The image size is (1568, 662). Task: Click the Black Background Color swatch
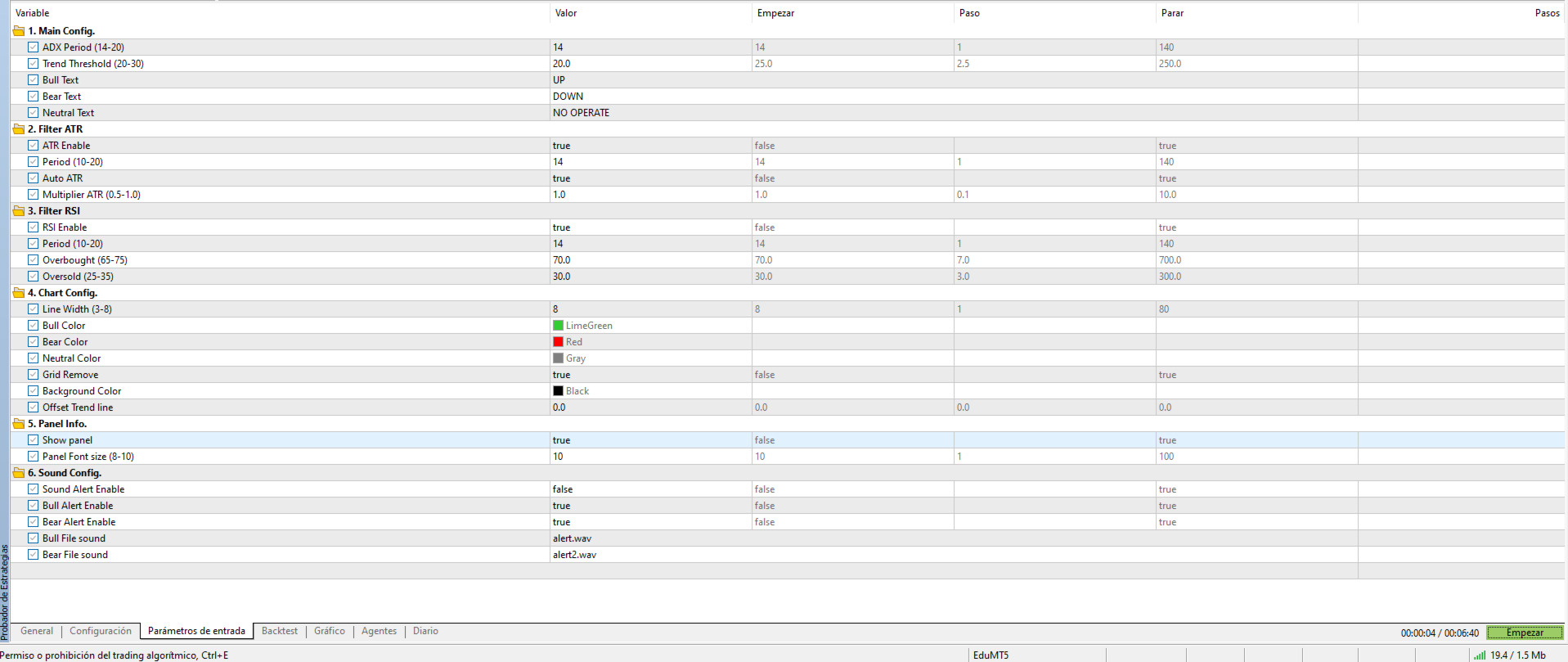point(558,391)
